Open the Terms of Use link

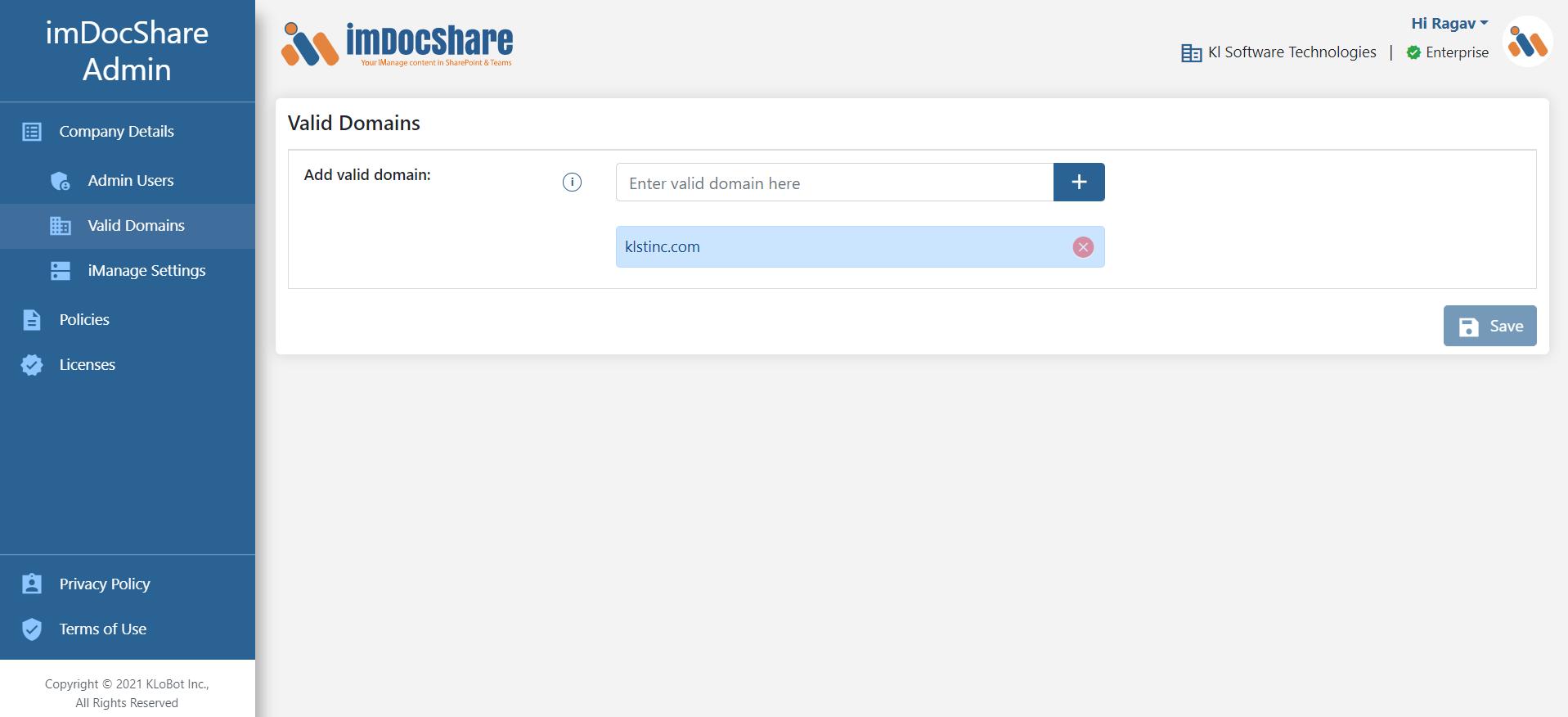click(128, 629)
